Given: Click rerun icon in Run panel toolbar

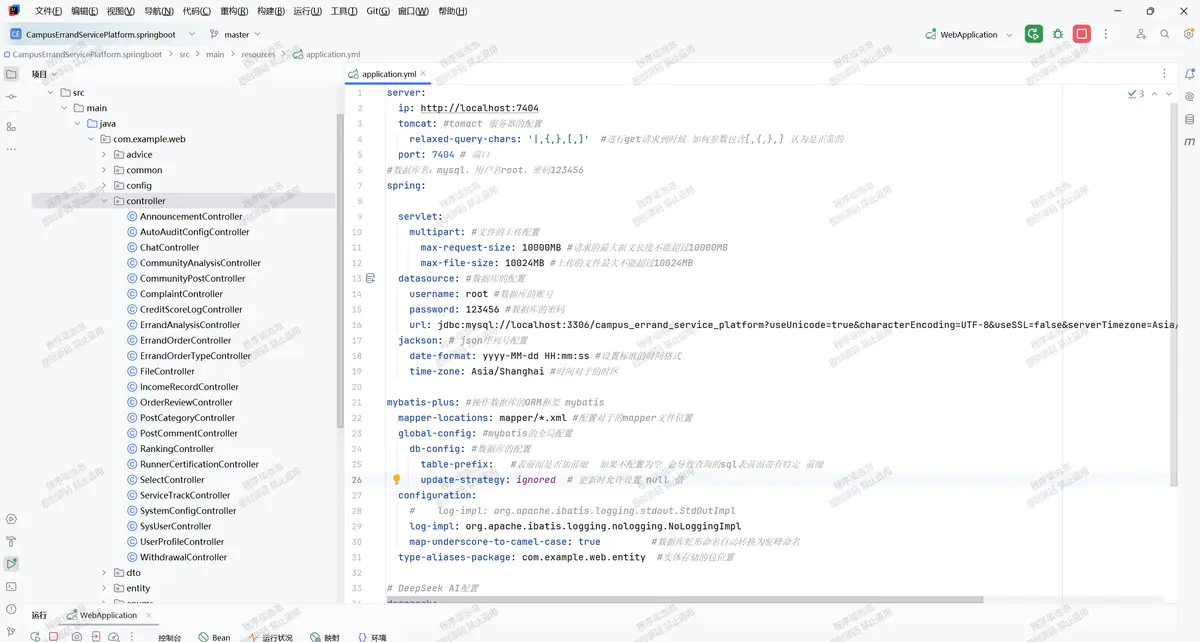Looking at the screenshot, I should coord(35,637).
